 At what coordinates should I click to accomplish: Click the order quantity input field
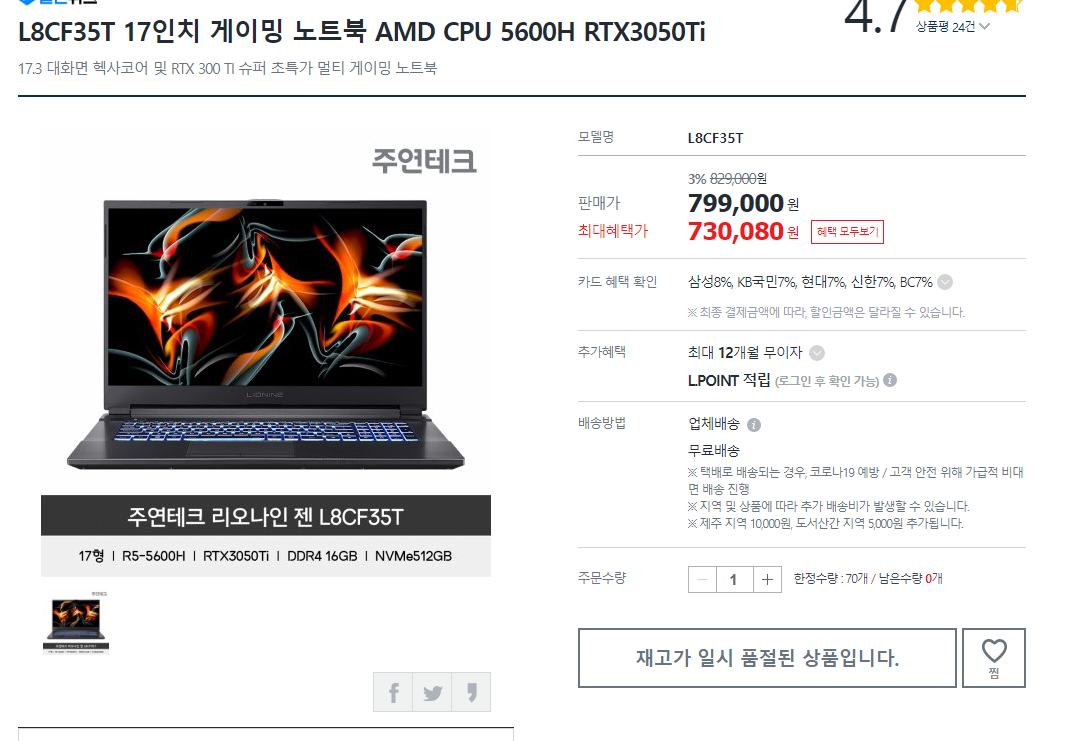pos(734,580)
